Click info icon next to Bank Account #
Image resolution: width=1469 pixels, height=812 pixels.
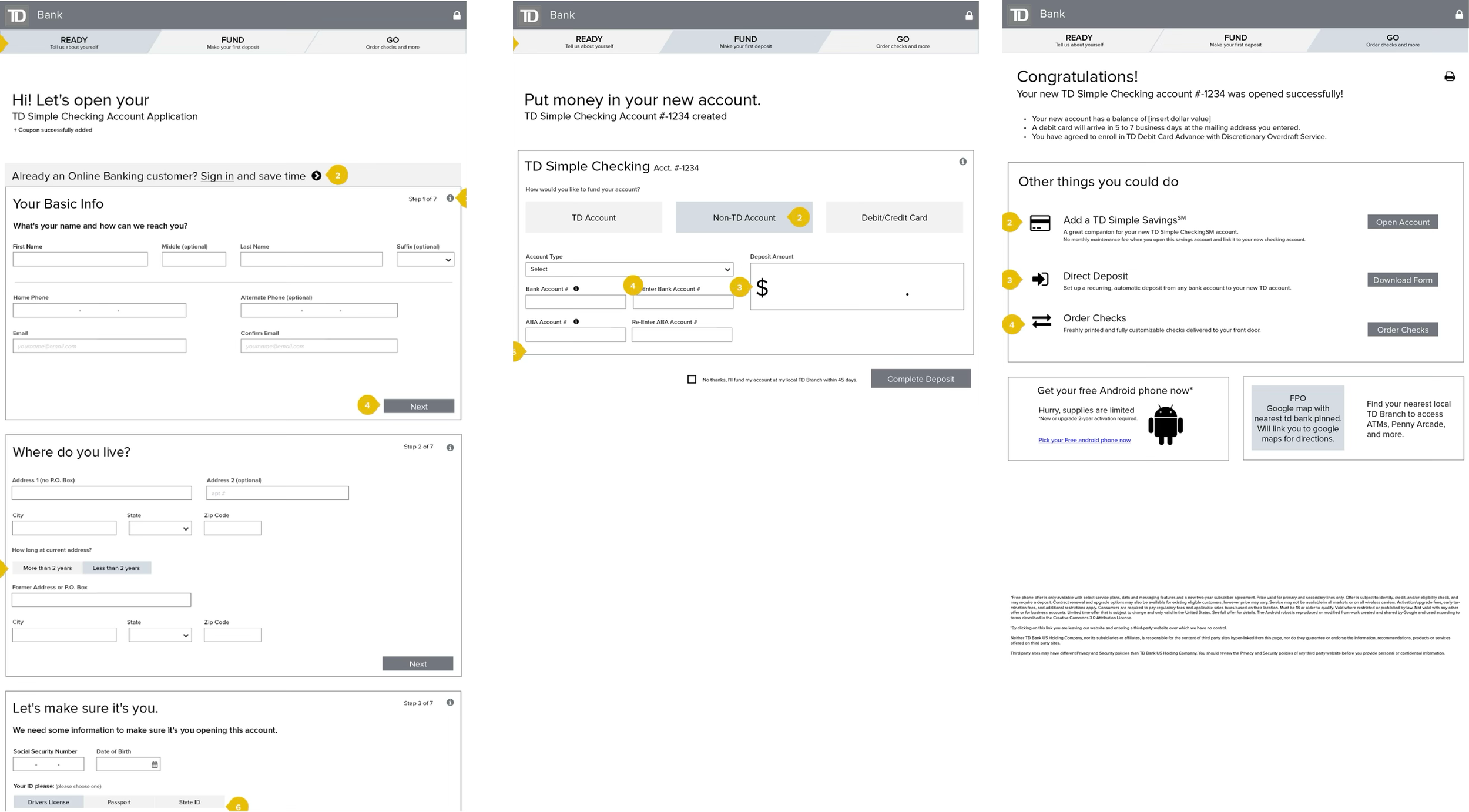point(576,288)
